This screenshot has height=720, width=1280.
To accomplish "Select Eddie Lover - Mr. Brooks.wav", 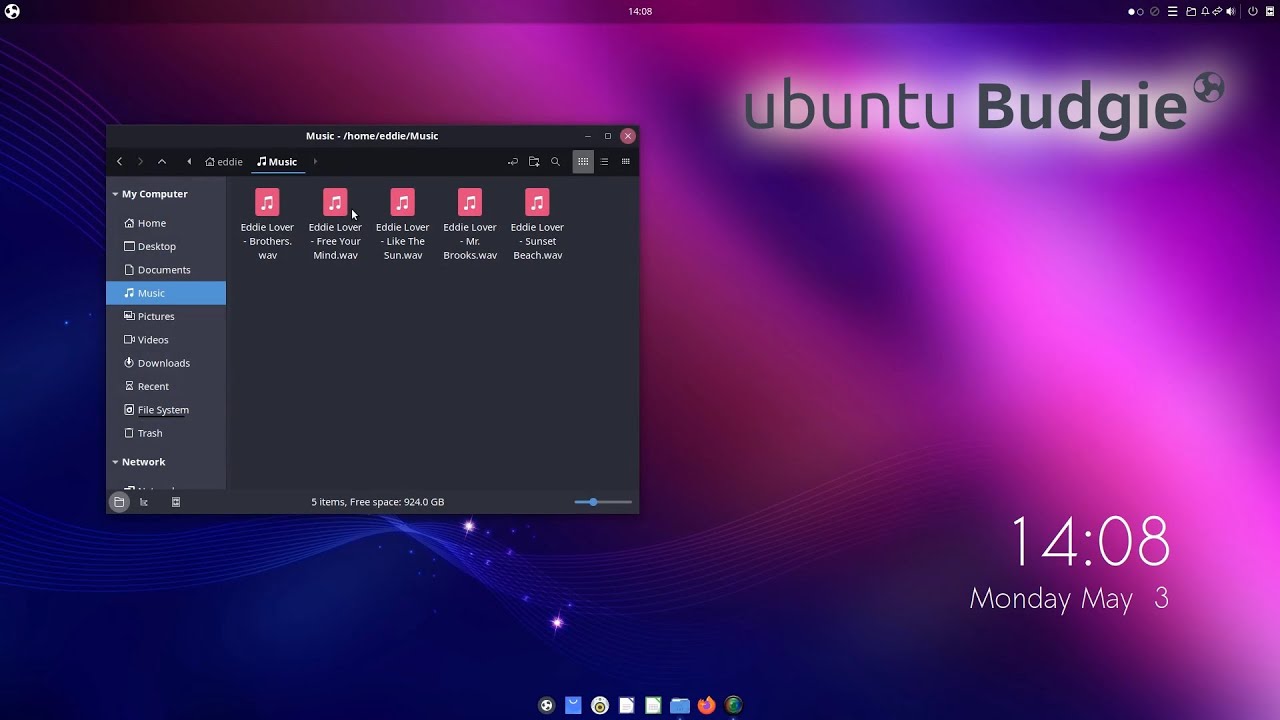I will (470, 225).
